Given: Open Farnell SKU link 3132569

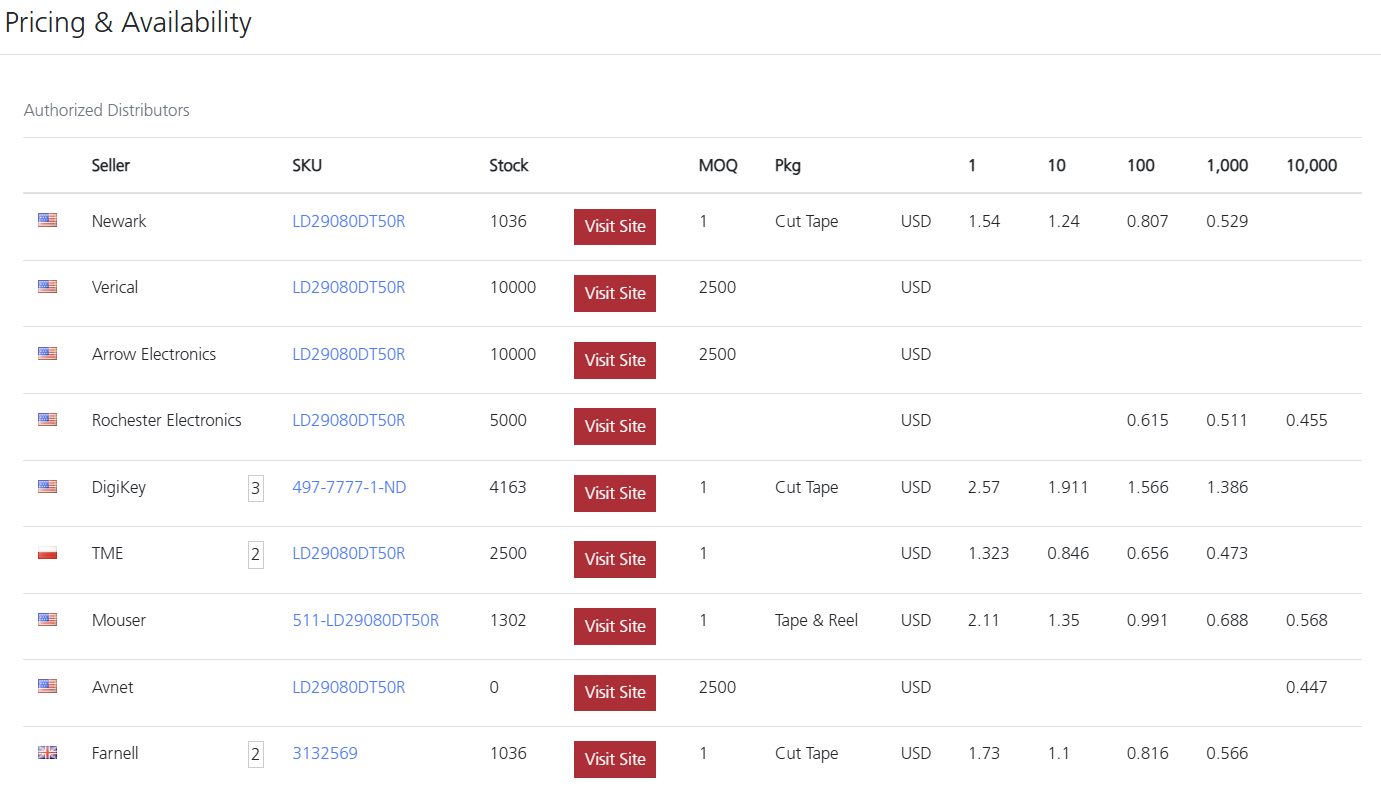Looking at the screenshot, I should coord(324,753).
